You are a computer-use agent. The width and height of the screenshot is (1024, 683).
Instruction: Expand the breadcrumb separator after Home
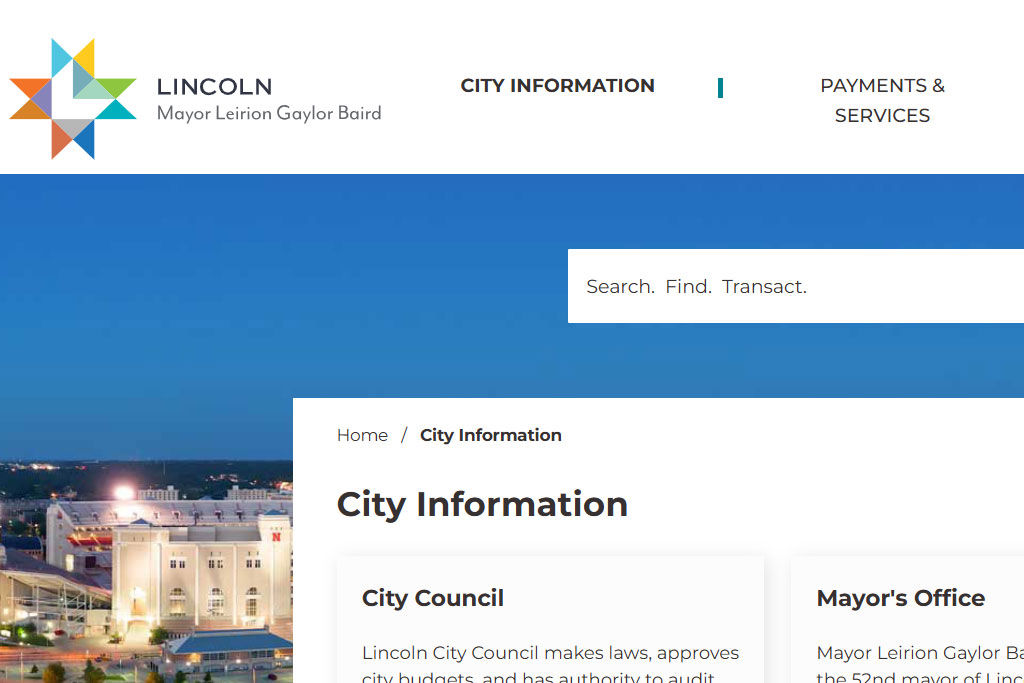click(404, 435)
